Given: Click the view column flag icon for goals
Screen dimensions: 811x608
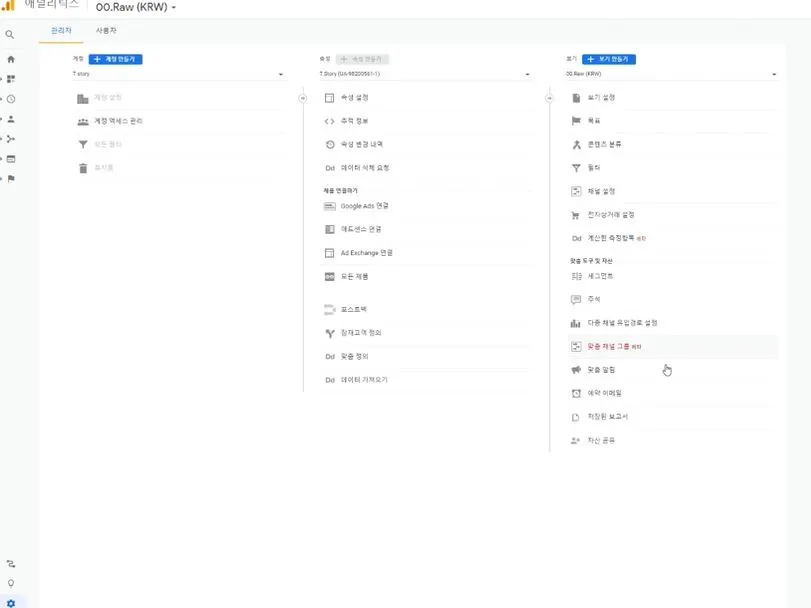Looking at the screenshot, I should coord(576,121).
